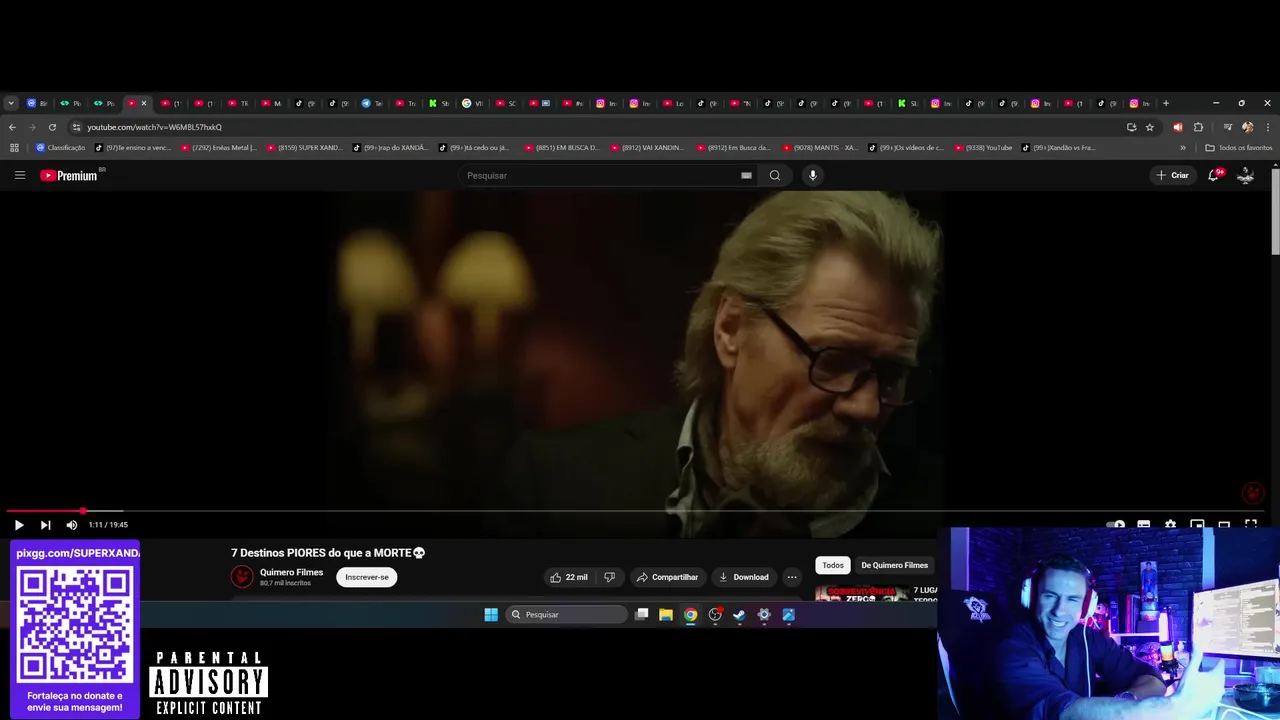Open the media control icon in Chrome toolbar
The height and width of the screenshot is (720, 1280).
(x=1227, y=127)
